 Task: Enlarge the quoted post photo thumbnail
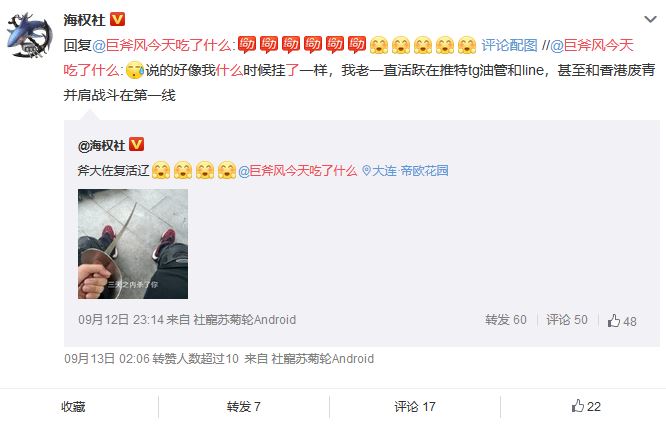tap(133, 244)
